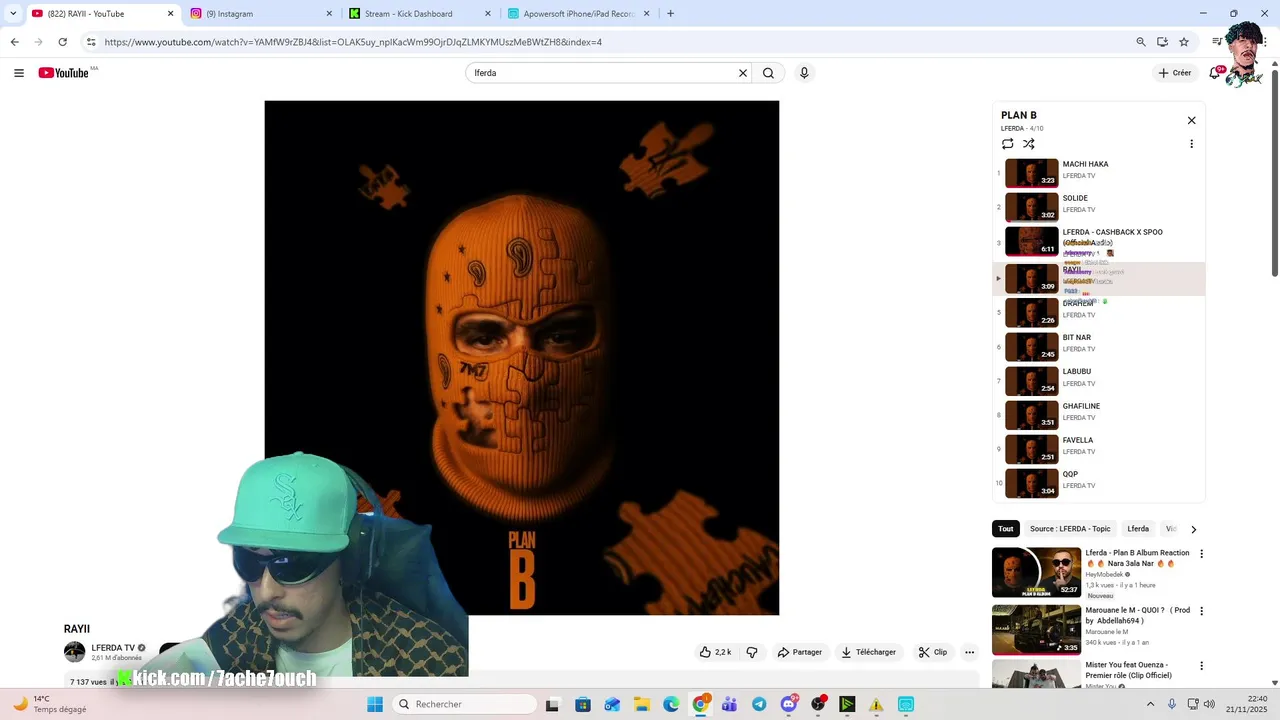Viewport: 1280px width, 720px height.
Task: Play FAVELLA thumbnail in playlist
Action: [1031, 449]
